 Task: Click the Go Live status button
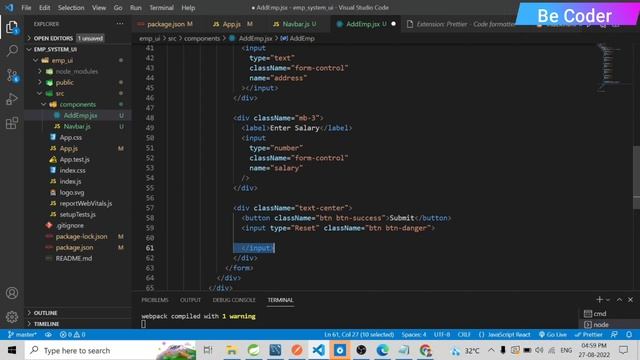pos(553,335)
